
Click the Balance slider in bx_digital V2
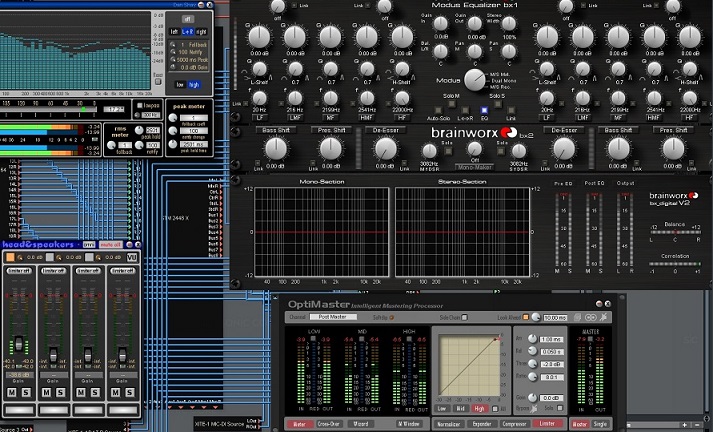[x=675, y=232]
